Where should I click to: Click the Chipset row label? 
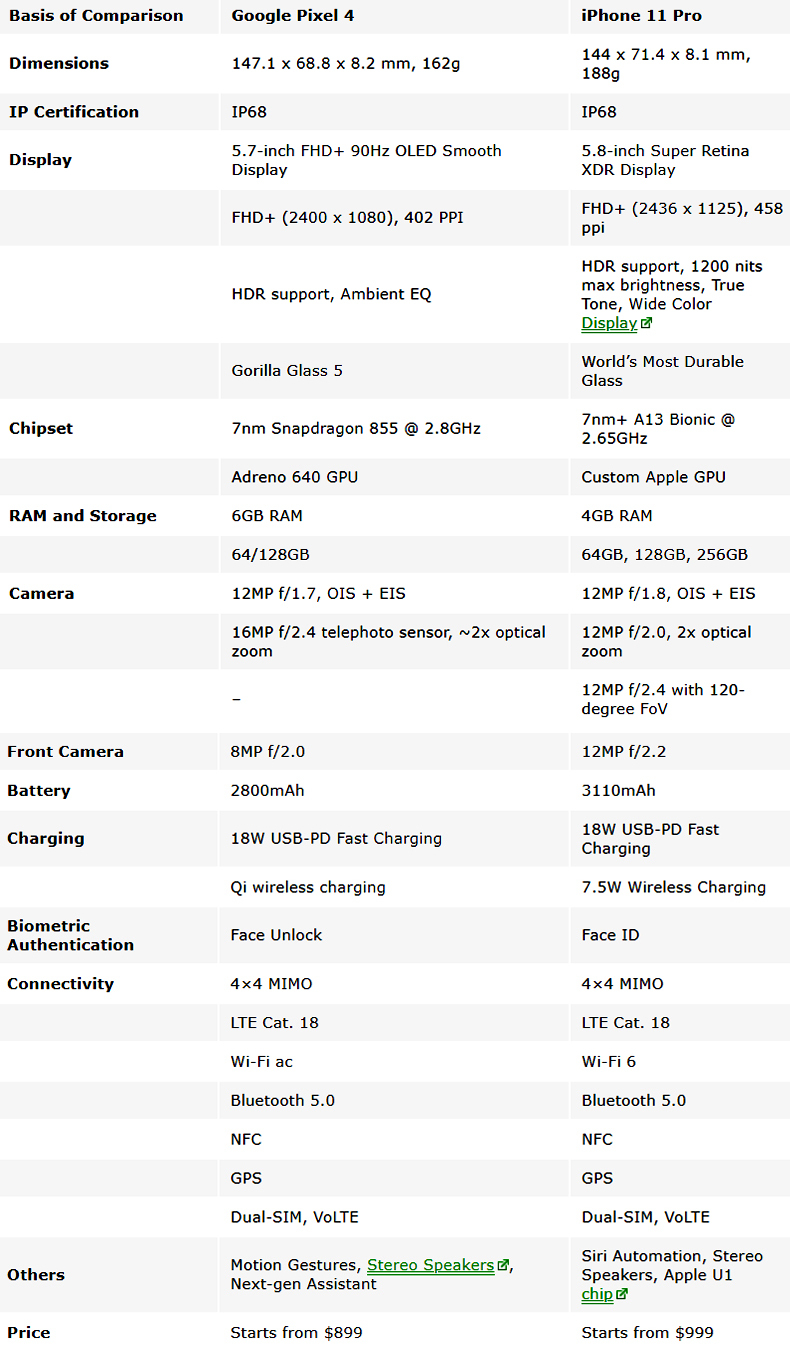pos(41,428)
